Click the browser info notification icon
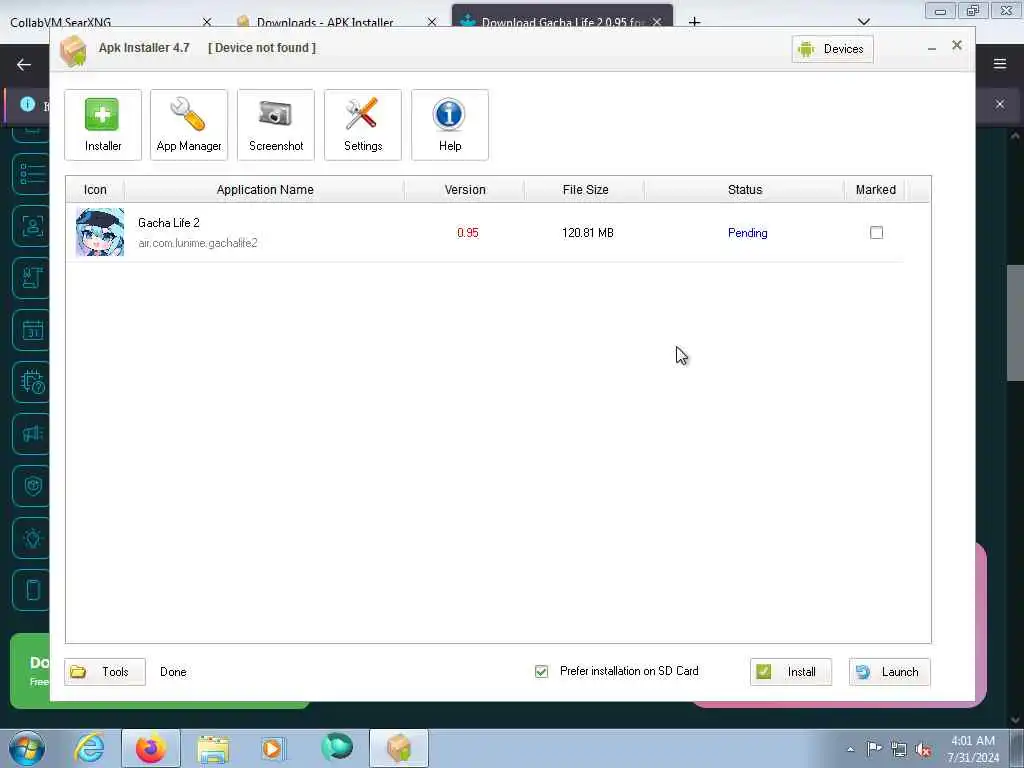The width and height of the screenshot is (1024, 768). tap(27, 104)
